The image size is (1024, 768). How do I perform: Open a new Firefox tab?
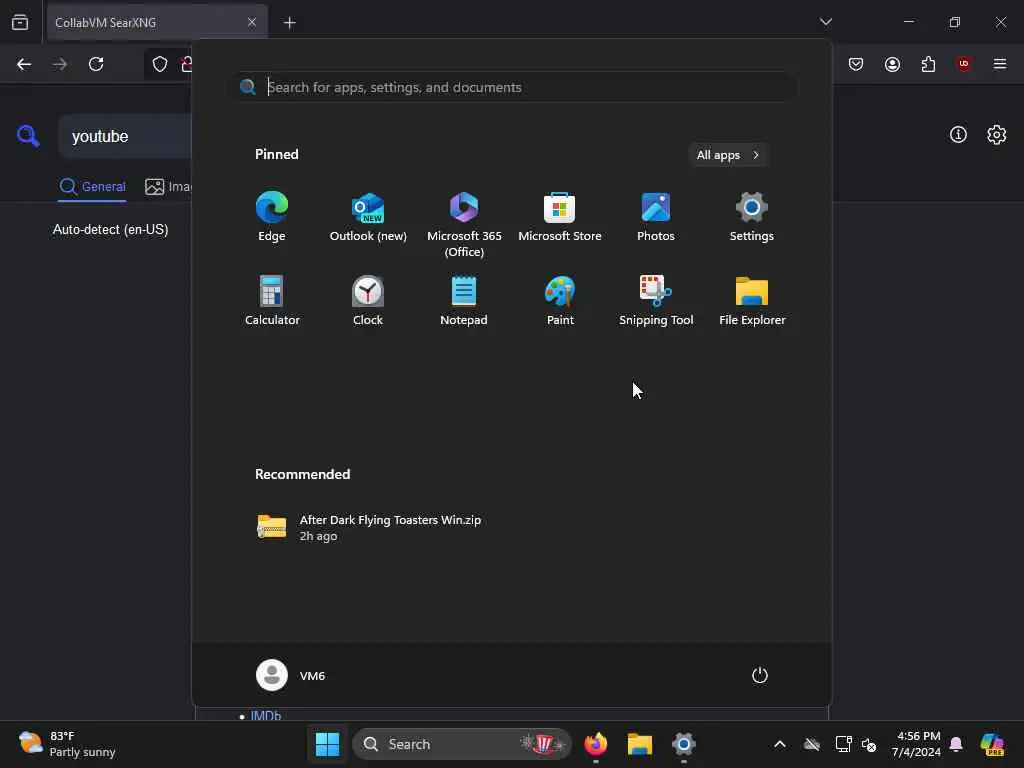289,23
